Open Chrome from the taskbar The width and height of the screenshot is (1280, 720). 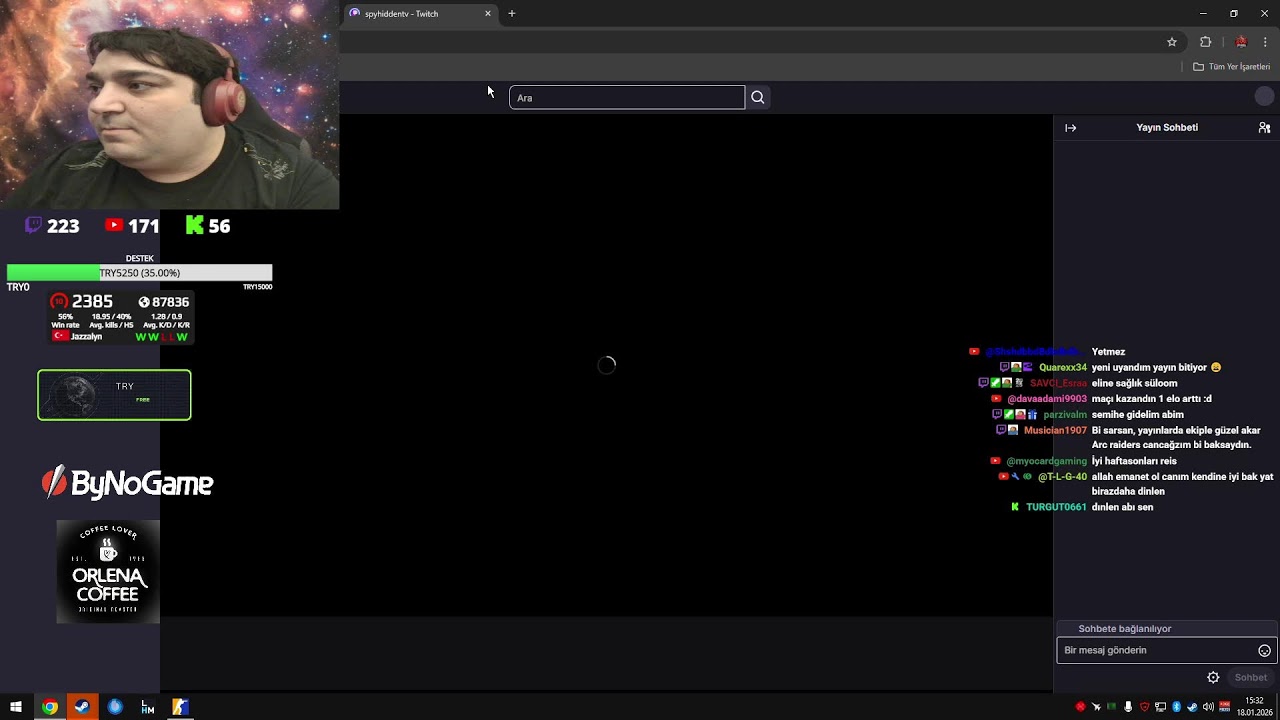[49, 707]
